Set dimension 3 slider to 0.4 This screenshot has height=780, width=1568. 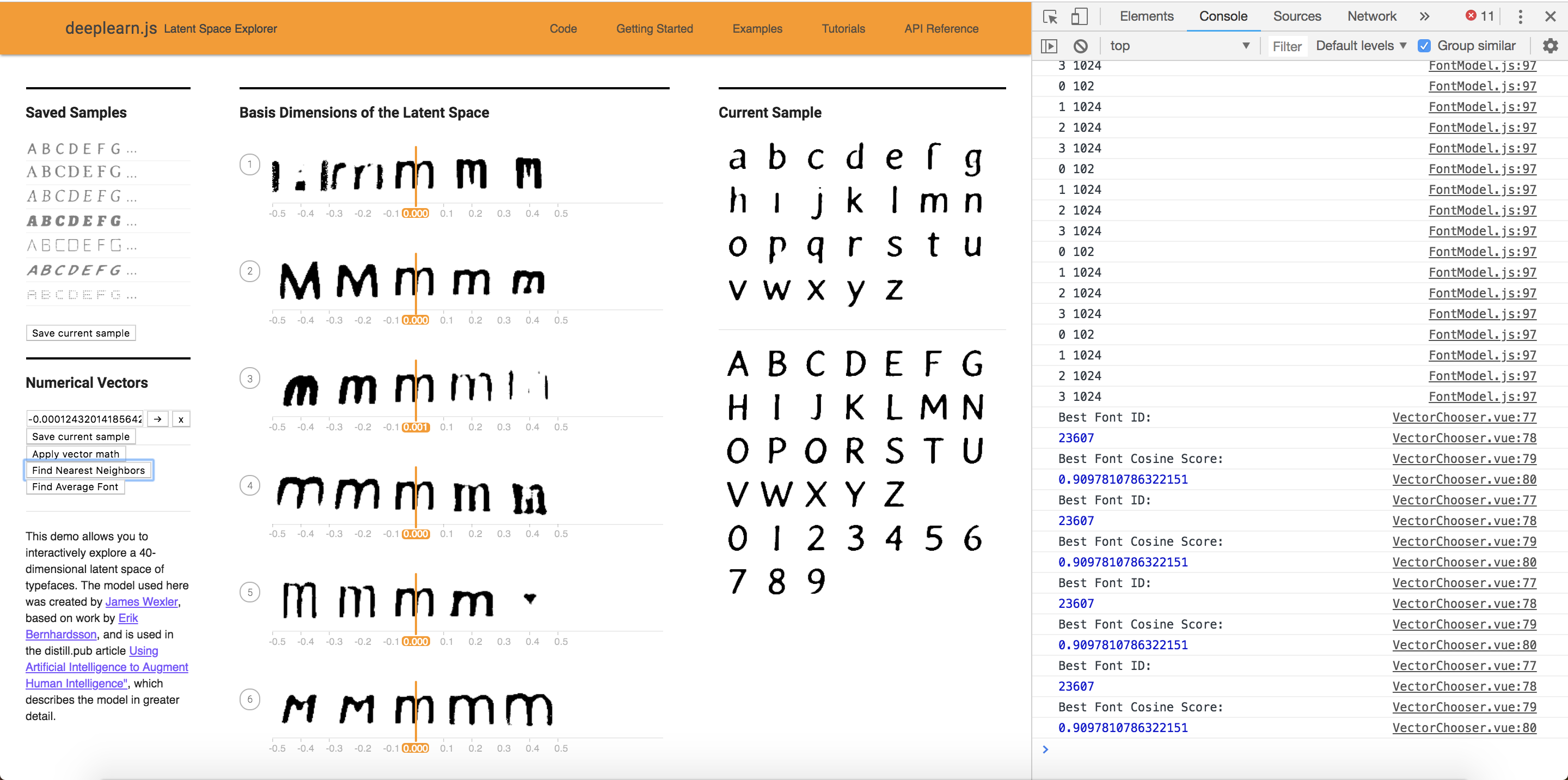point(532,427)
